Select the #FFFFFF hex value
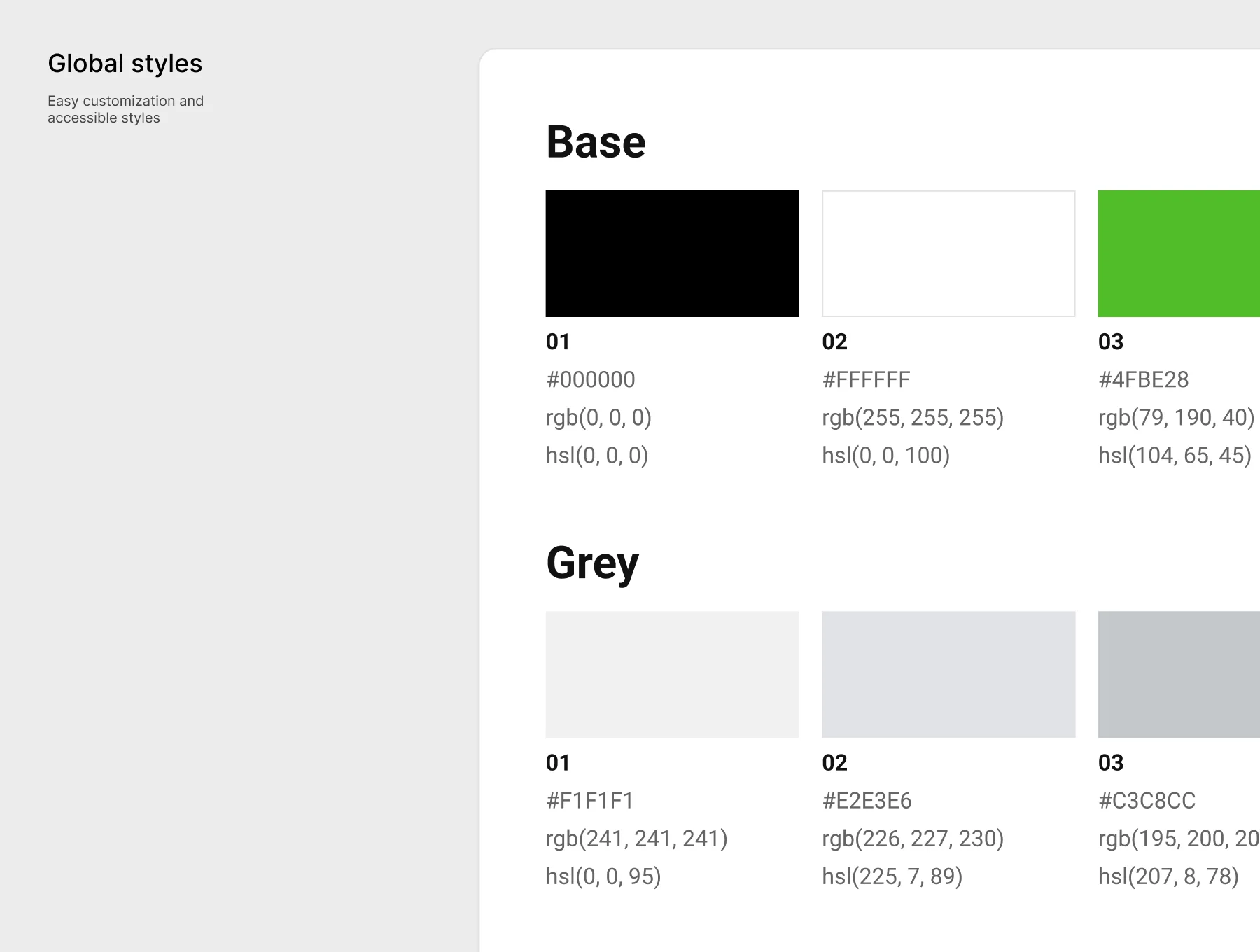This screenshot has height=952, width=1260. (x=866, y=379)
